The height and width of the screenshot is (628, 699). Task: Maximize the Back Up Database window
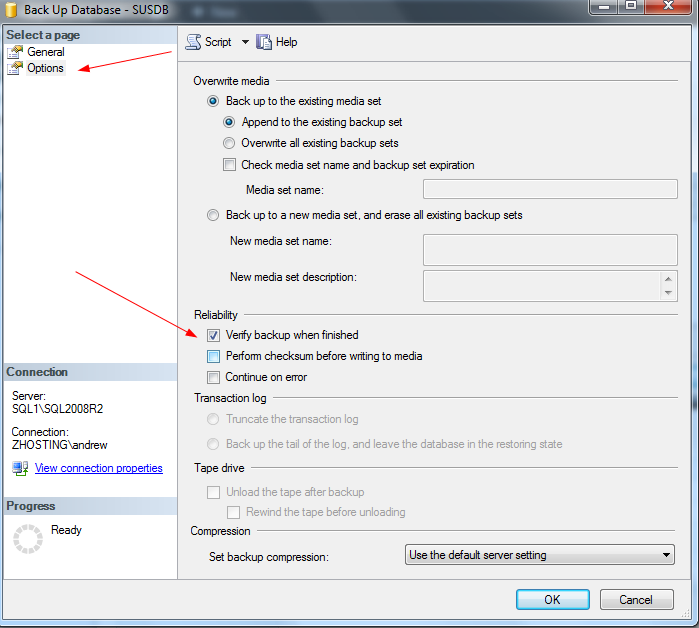click(630, 6)
